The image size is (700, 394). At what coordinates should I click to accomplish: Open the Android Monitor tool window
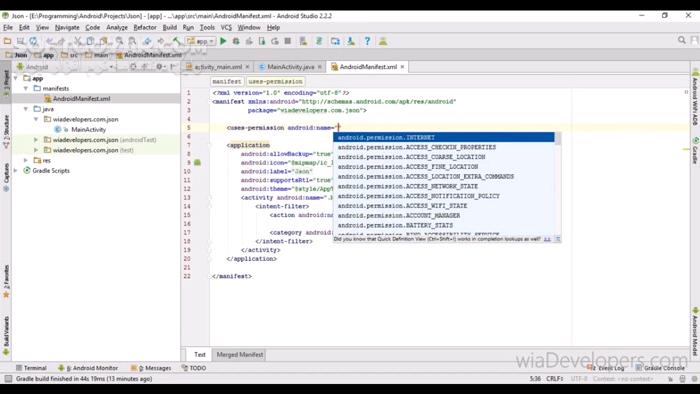coord(88,368)
